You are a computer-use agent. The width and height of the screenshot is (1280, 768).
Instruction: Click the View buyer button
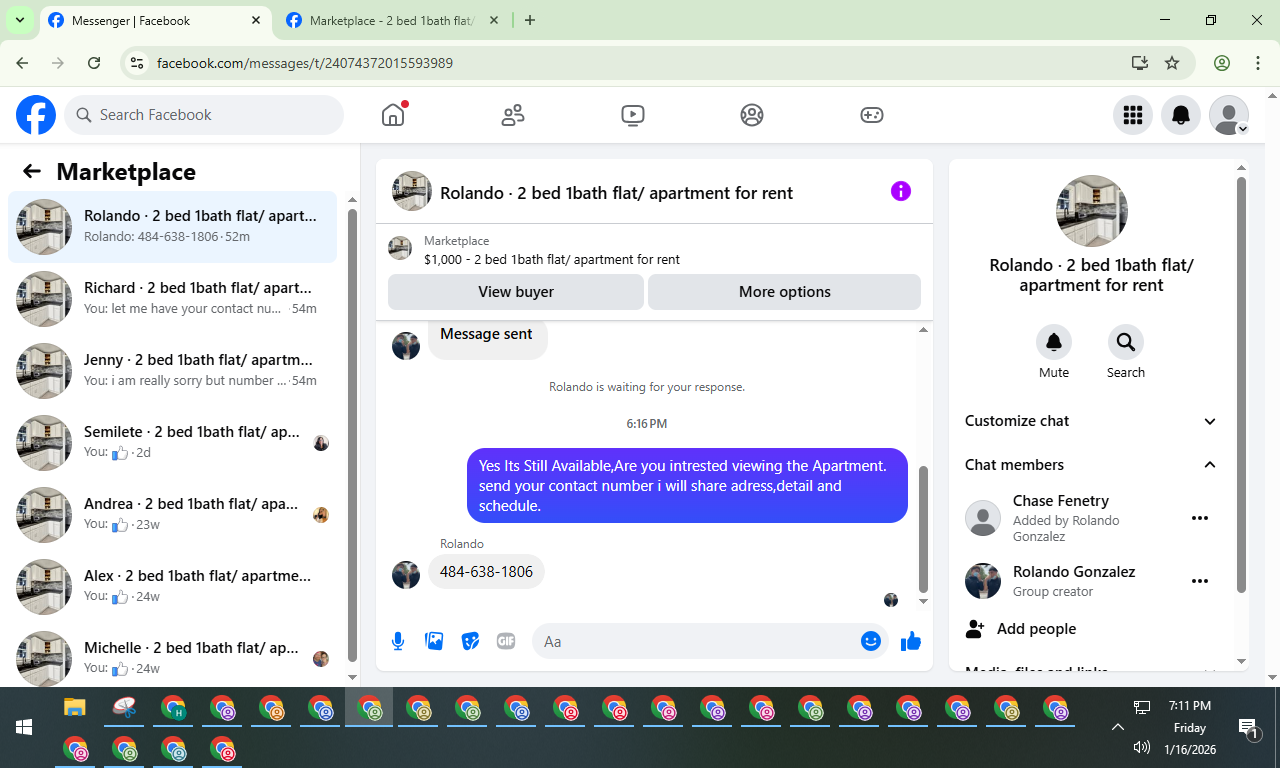(516, 292)
